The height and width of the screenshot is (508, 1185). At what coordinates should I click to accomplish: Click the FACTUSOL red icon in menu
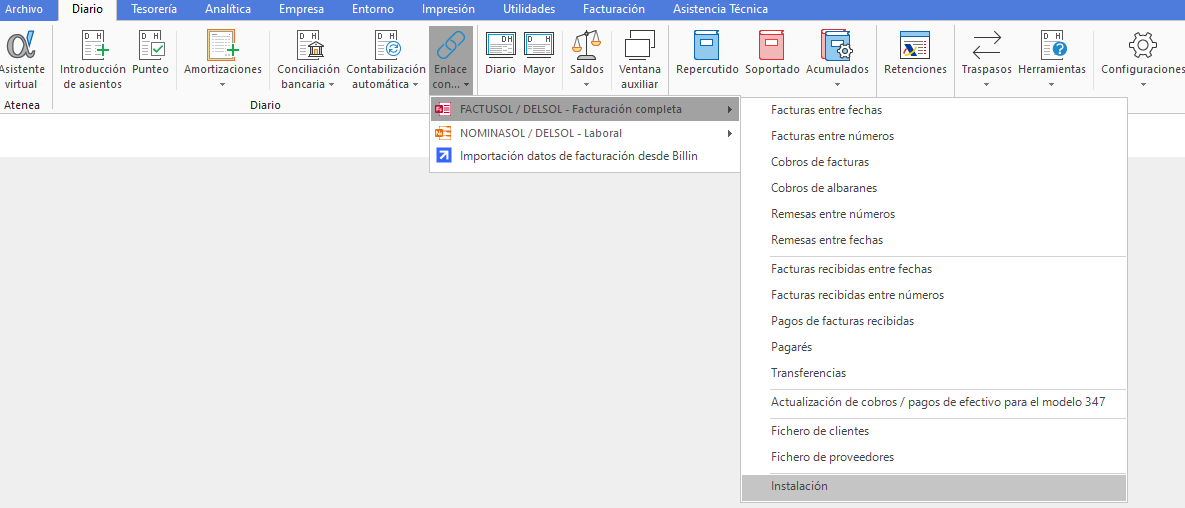443,110
